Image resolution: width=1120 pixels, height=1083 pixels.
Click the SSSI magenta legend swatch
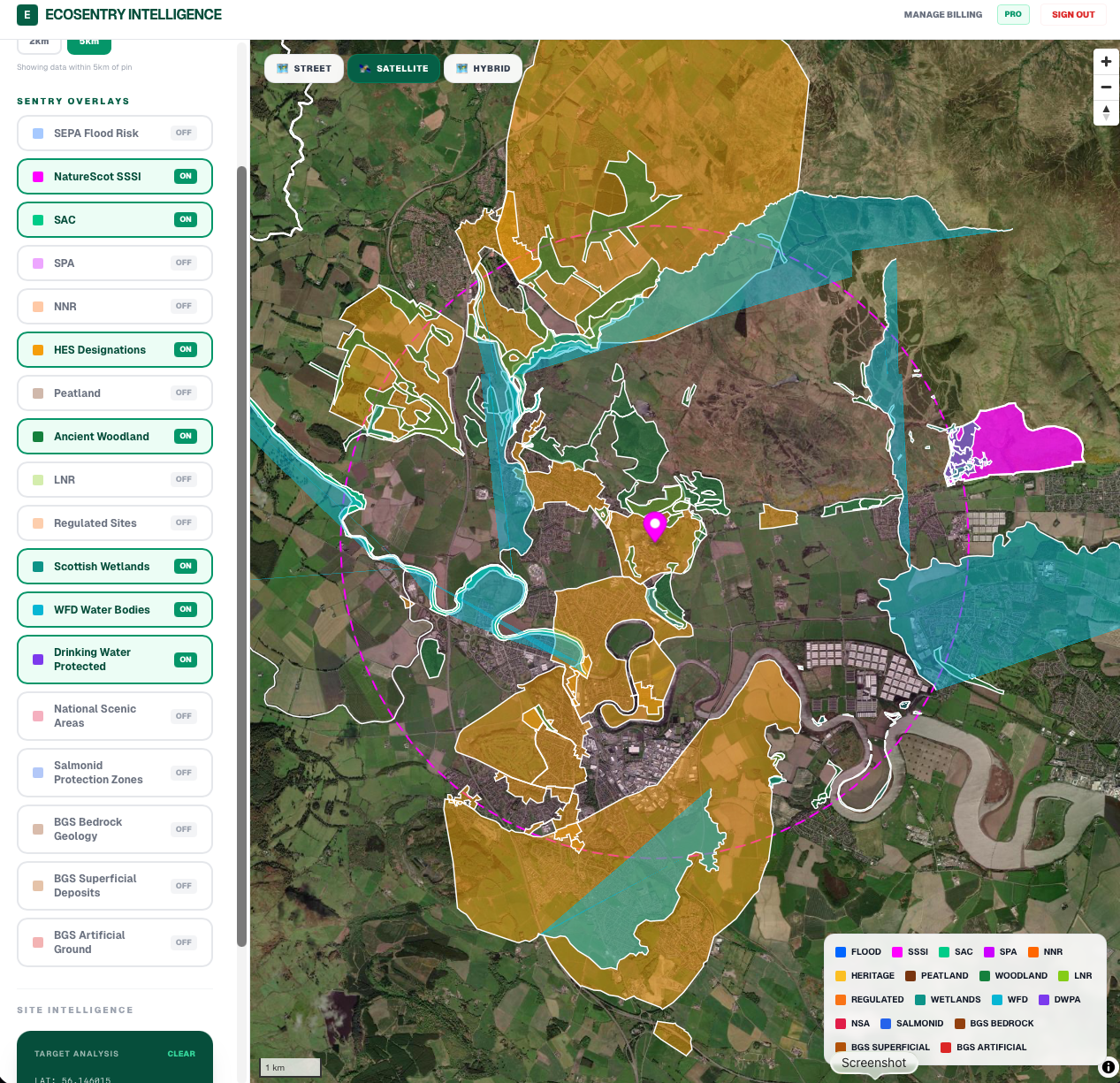(897, 952)
